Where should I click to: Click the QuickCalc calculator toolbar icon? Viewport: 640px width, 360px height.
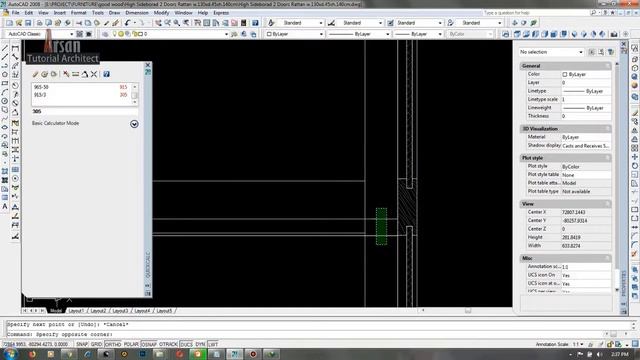click(244, 23)
